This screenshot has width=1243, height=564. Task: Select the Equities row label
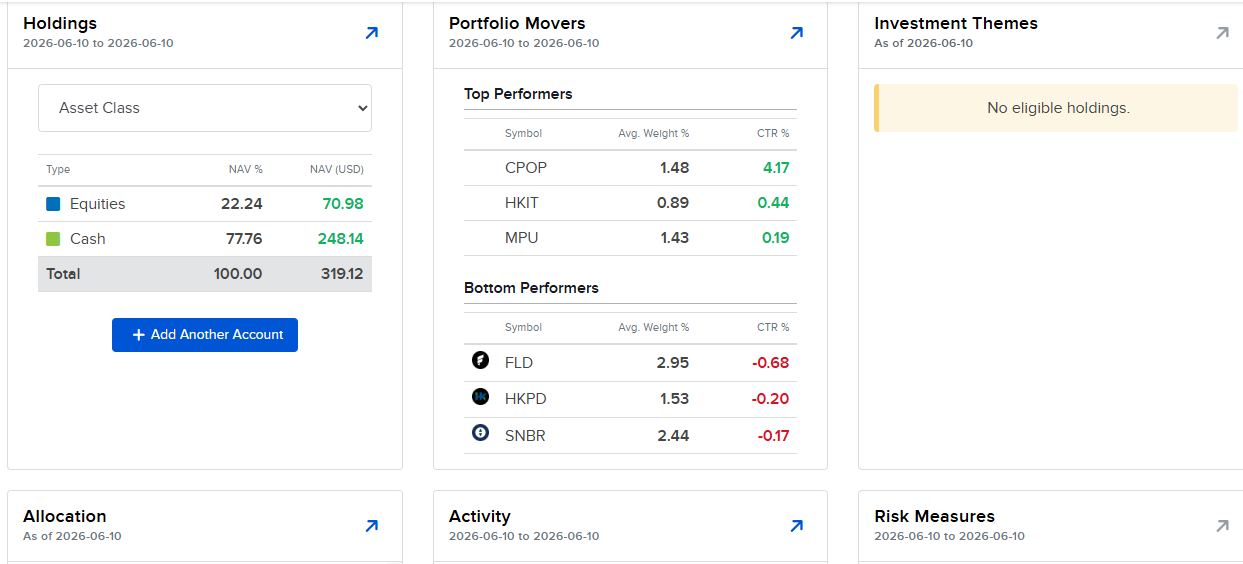pyautogui.click(x=97, y=204)
